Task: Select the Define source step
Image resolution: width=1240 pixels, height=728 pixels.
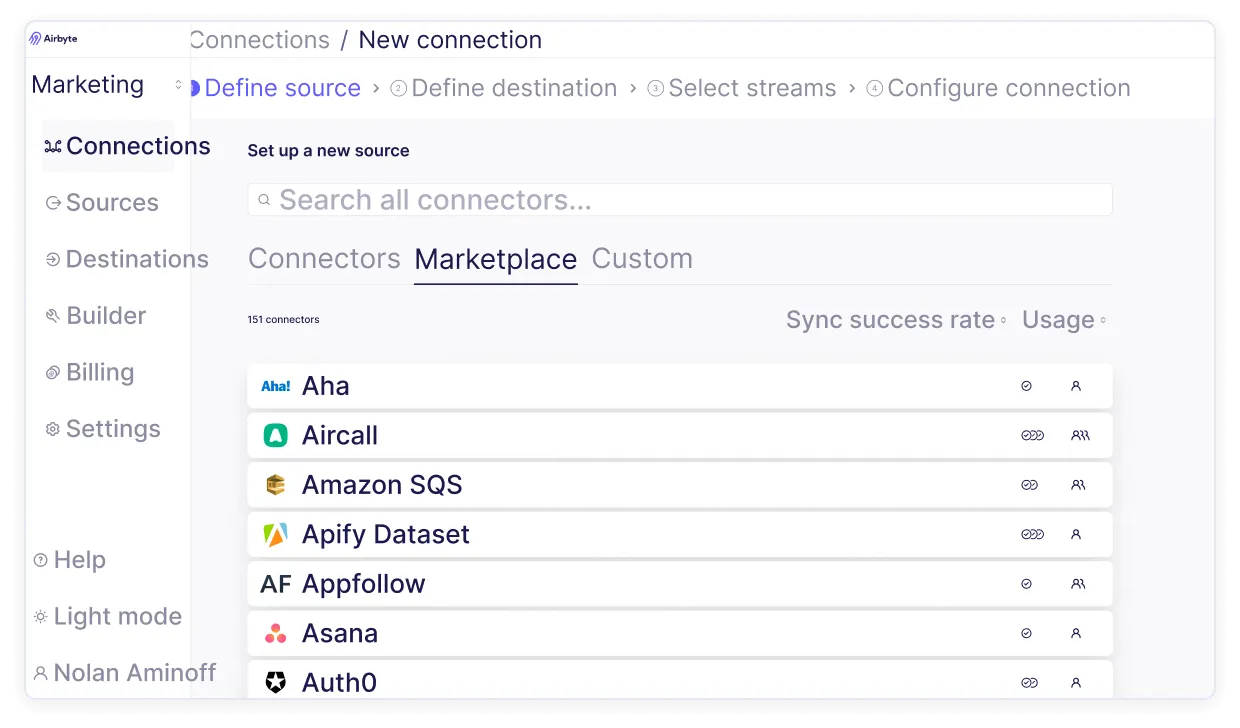Action: click(275, 88)
